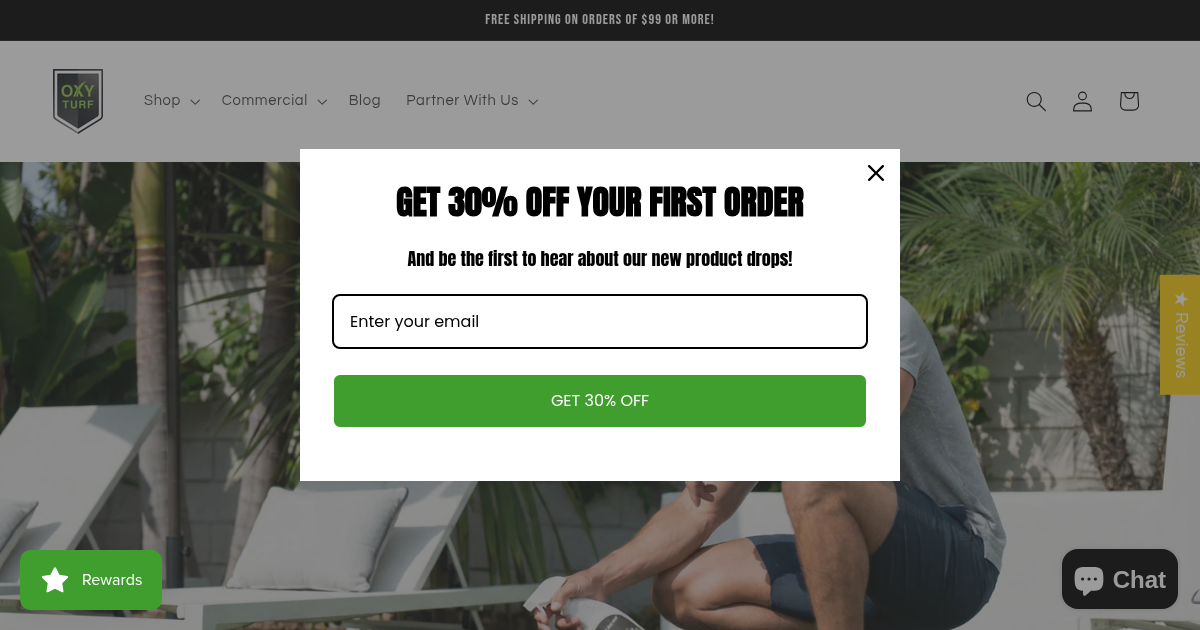The height and width of the screenshot is (630, 1200).
Task: Click the star icon in Rewards widget
Action: pos(55,580)
